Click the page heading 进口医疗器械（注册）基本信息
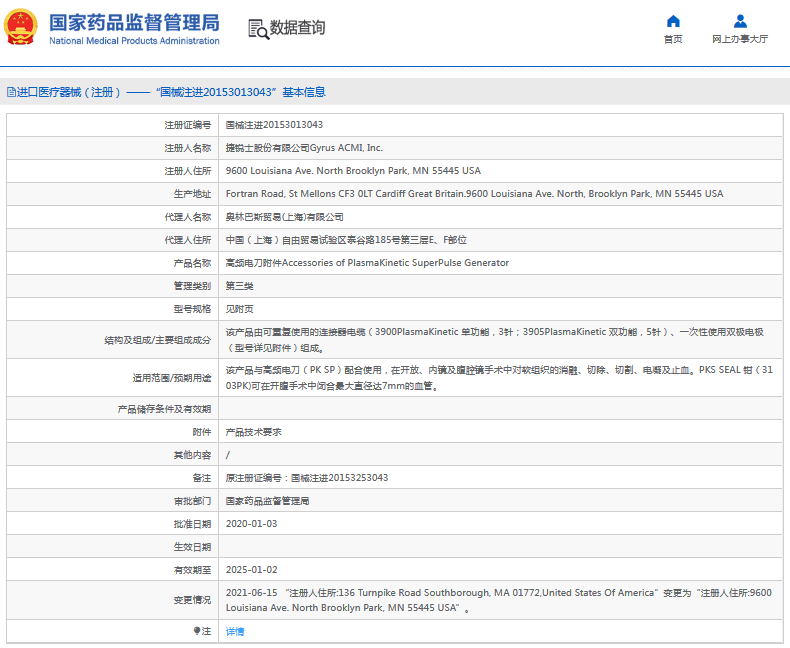 pos(171,92)
